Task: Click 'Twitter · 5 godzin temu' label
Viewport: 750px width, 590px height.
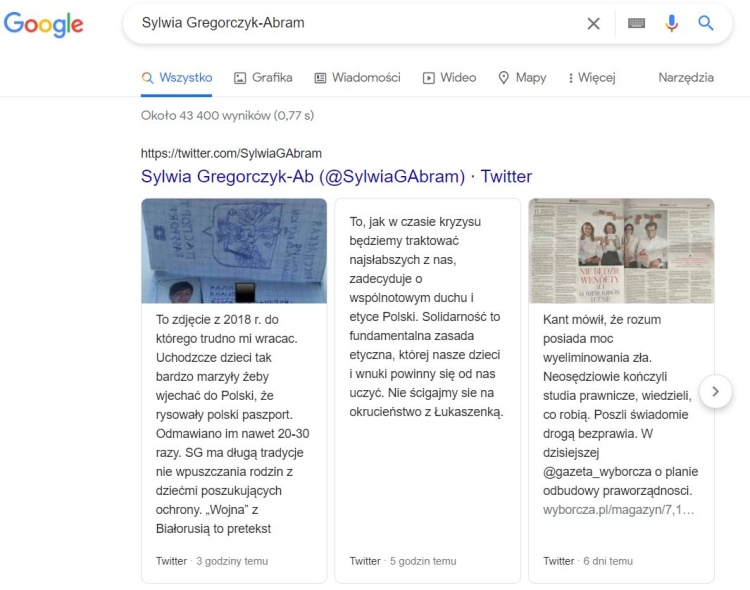Action: pyautogui.click(x=403, y=561)
